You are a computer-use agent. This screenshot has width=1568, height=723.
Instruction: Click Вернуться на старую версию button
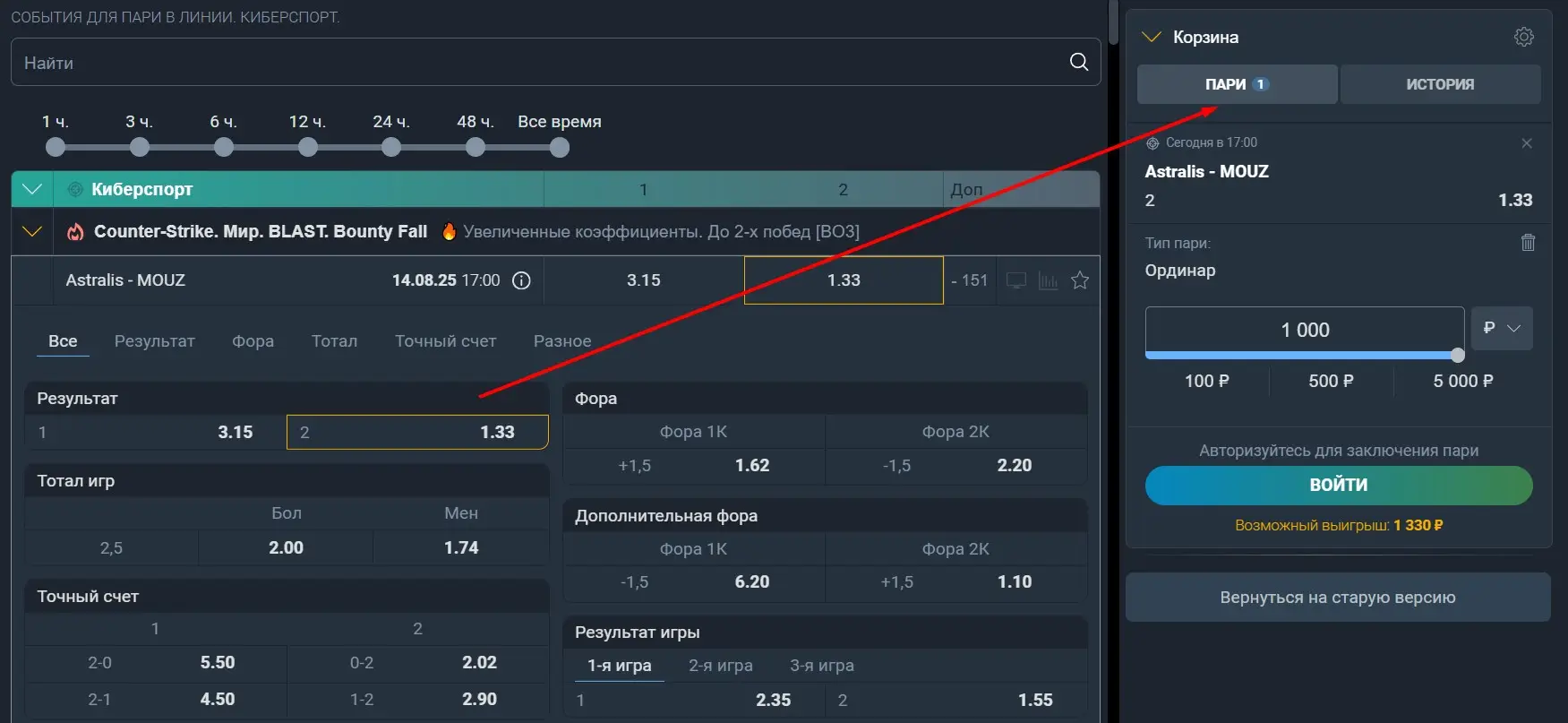click(x=1337, y=598)
